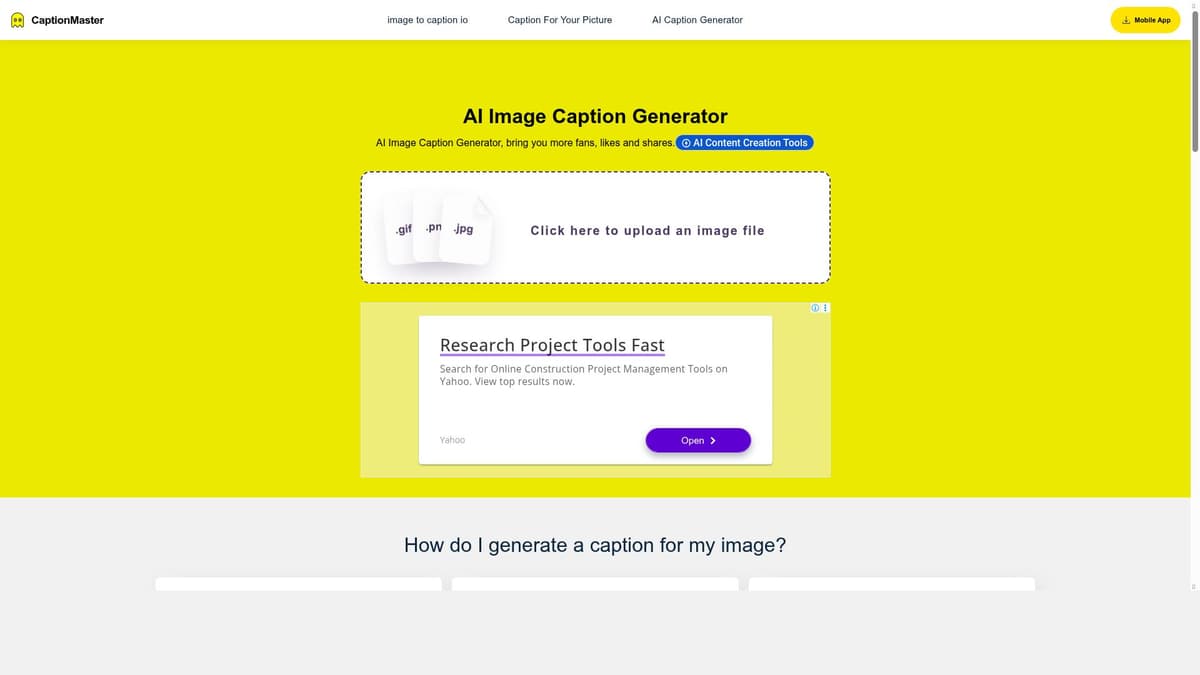Open the 'Research Project Tools Fast' ad headline

point(552,345)
